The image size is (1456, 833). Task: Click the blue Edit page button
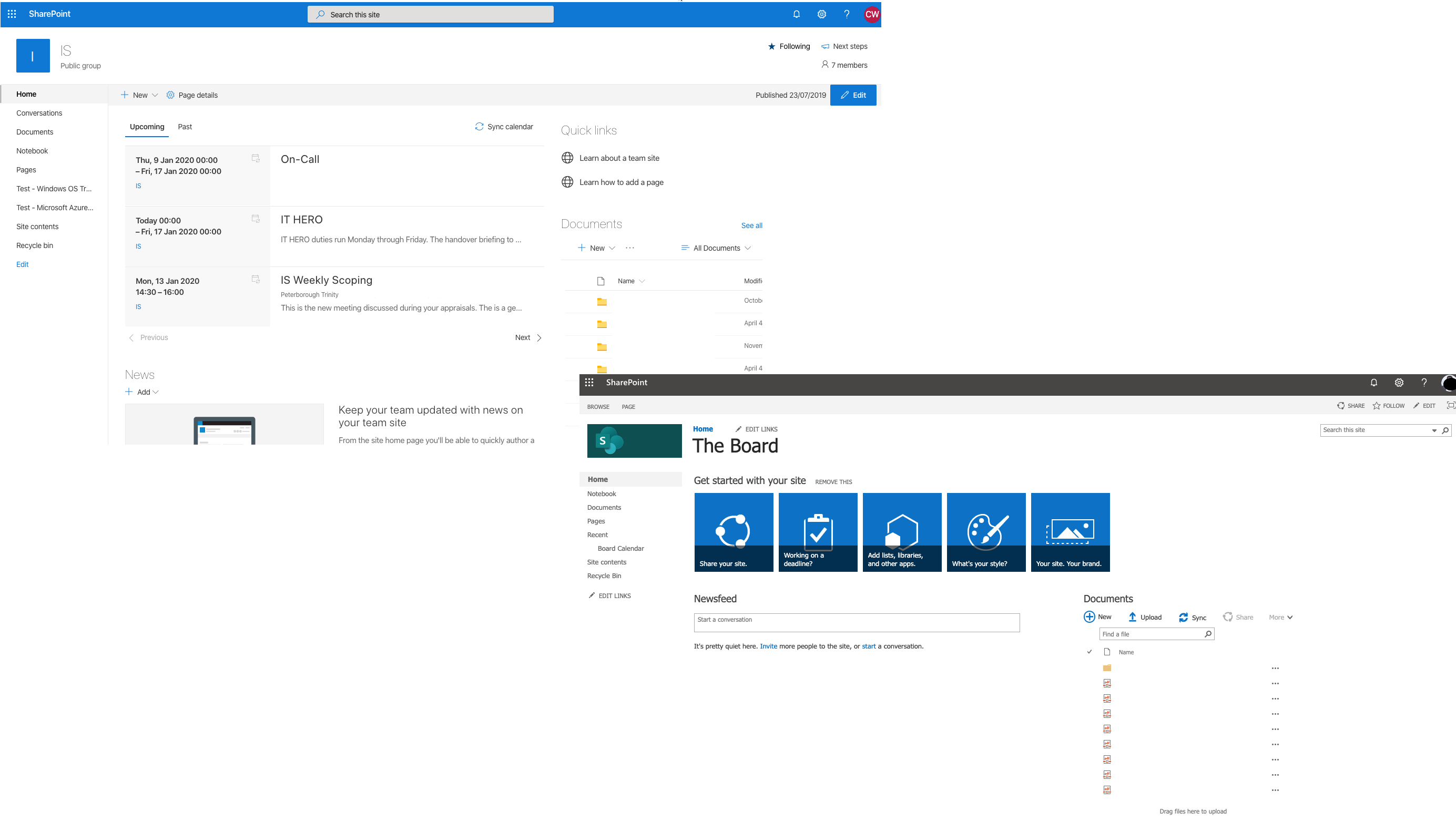[x=852, y=95]
